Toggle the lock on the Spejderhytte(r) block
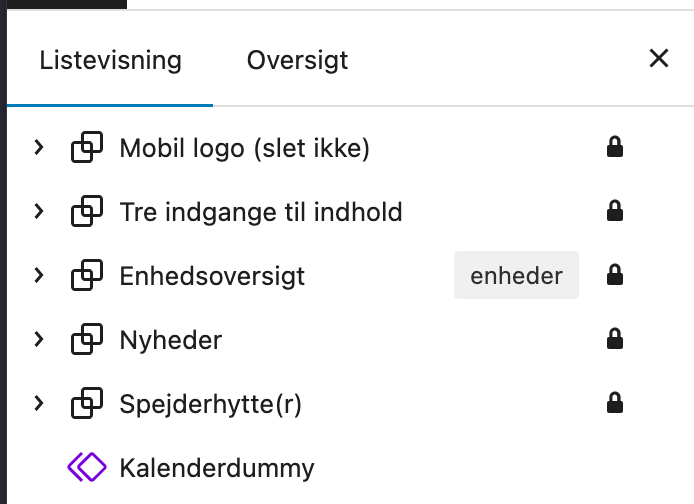The width and height of the screenshot is (694, 504). pos(615,404)
